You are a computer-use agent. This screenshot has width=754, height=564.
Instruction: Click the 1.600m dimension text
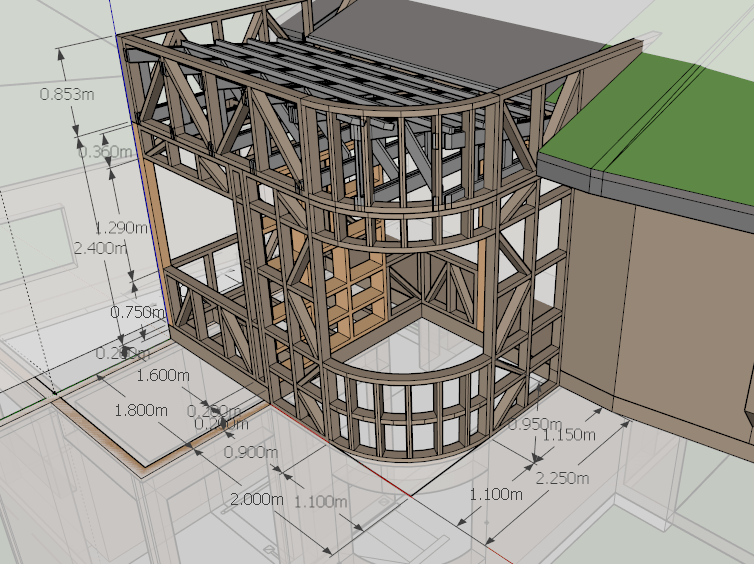[162, 376]
